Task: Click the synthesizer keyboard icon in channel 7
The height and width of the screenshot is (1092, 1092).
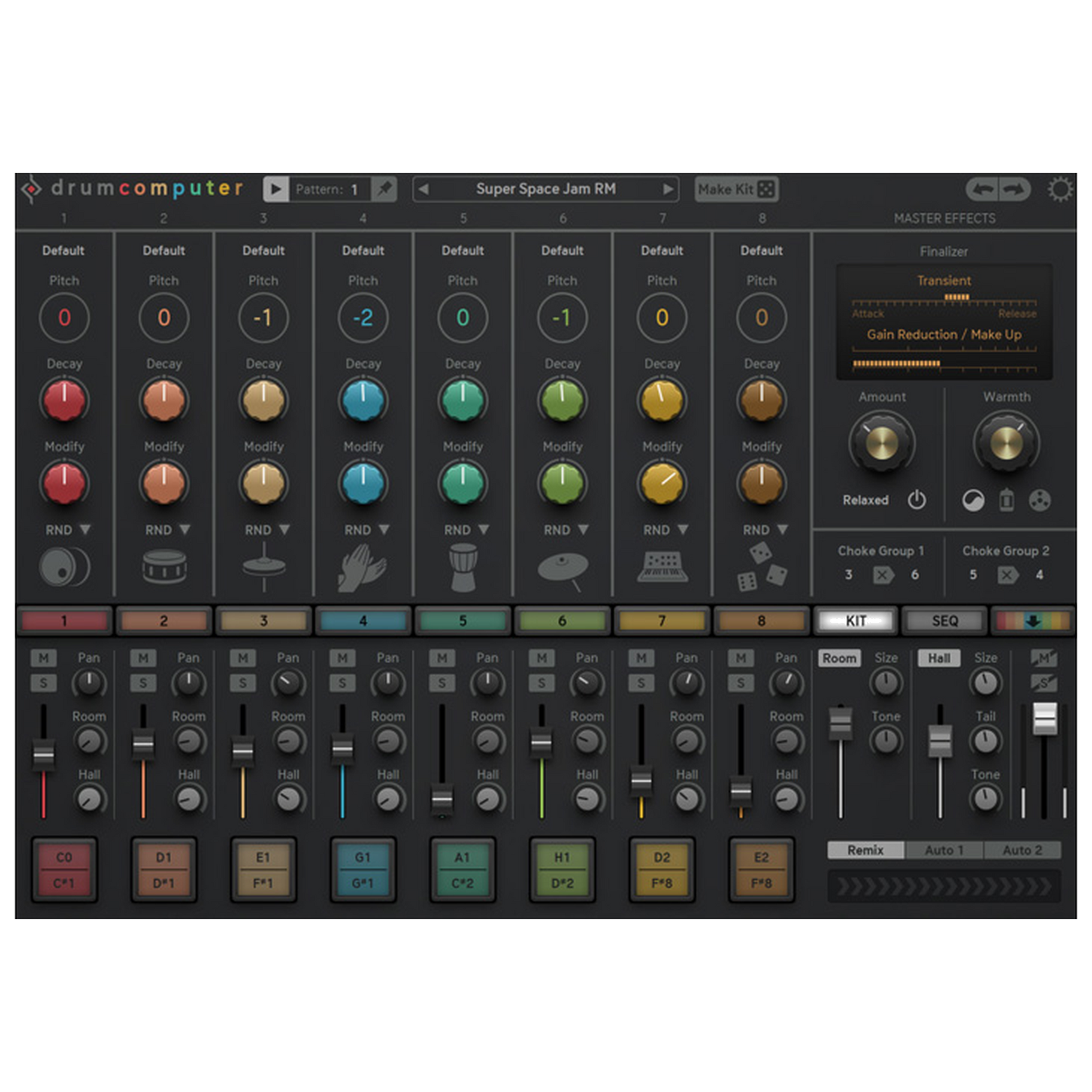Action: coord(662,567)
